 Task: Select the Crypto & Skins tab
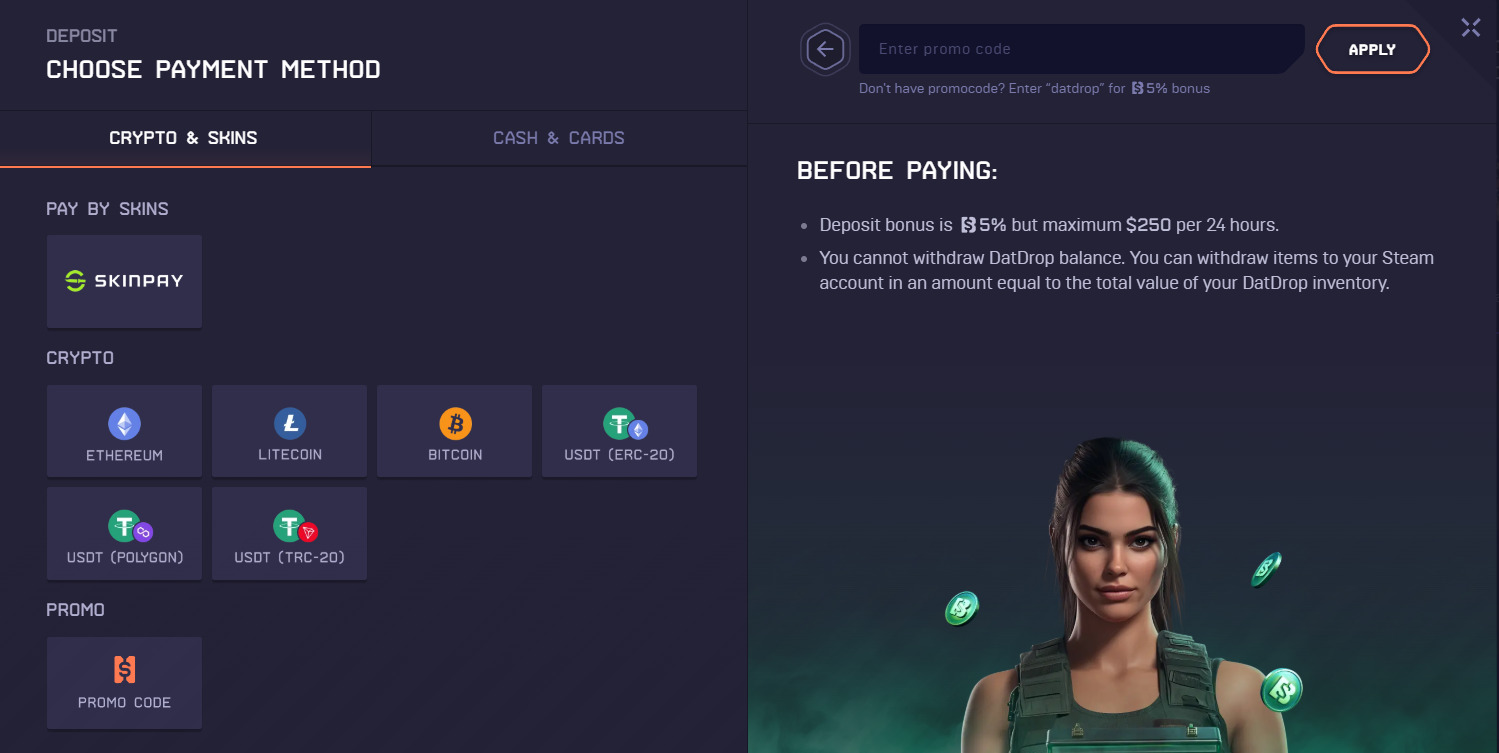(x=184, y=138)
